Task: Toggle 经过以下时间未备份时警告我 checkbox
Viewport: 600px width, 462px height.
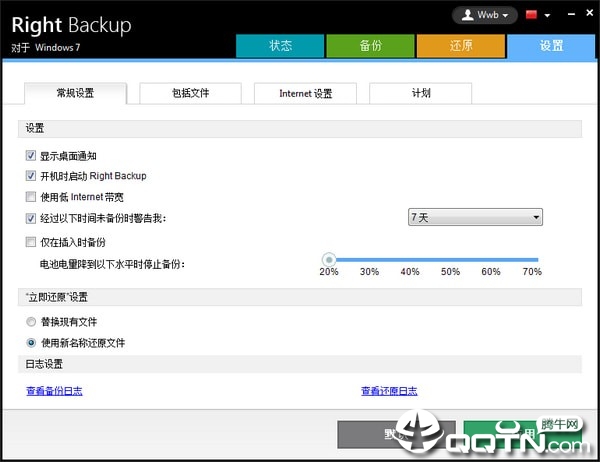Action: (31, 218)
